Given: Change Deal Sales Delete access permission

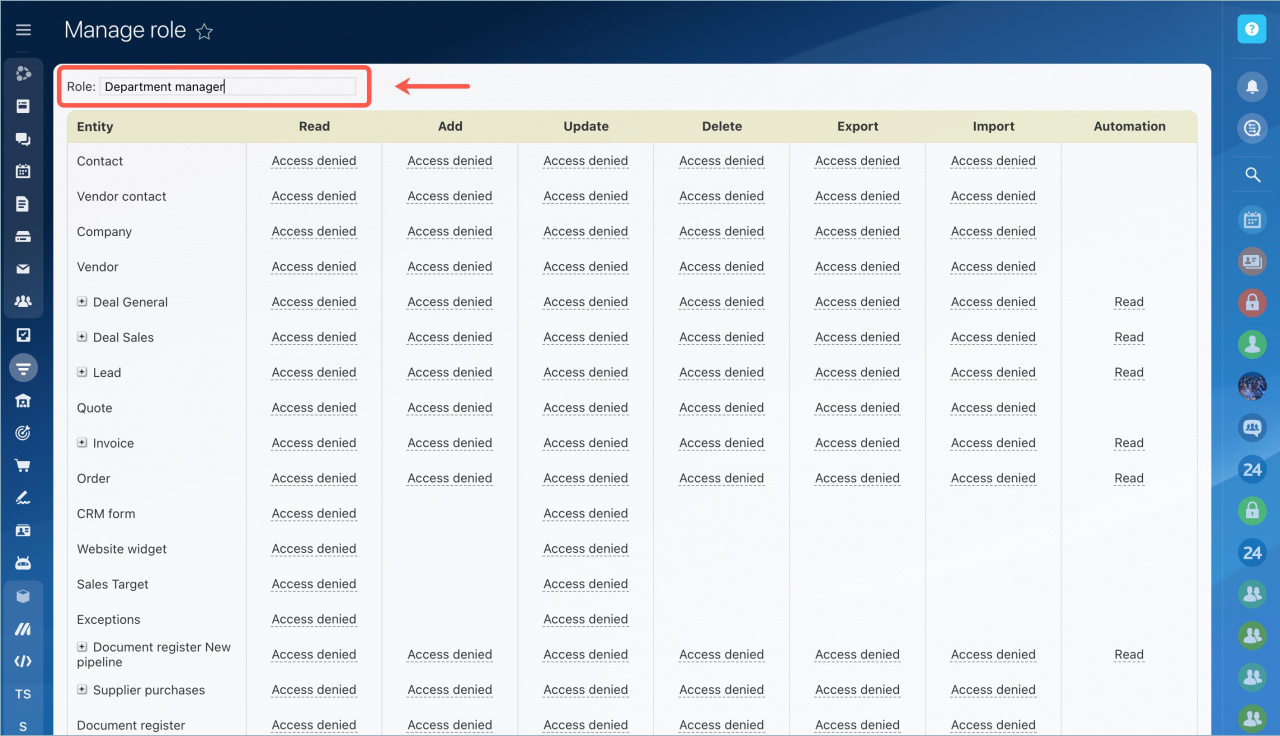Looking at the screenshot, I should 722,337.
